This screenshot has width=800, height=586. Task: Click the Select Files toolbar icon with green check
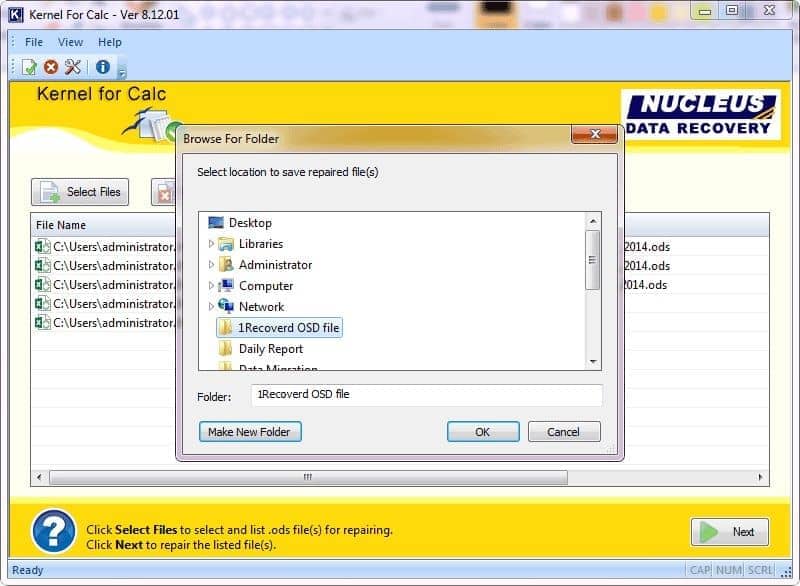(30, 67)
